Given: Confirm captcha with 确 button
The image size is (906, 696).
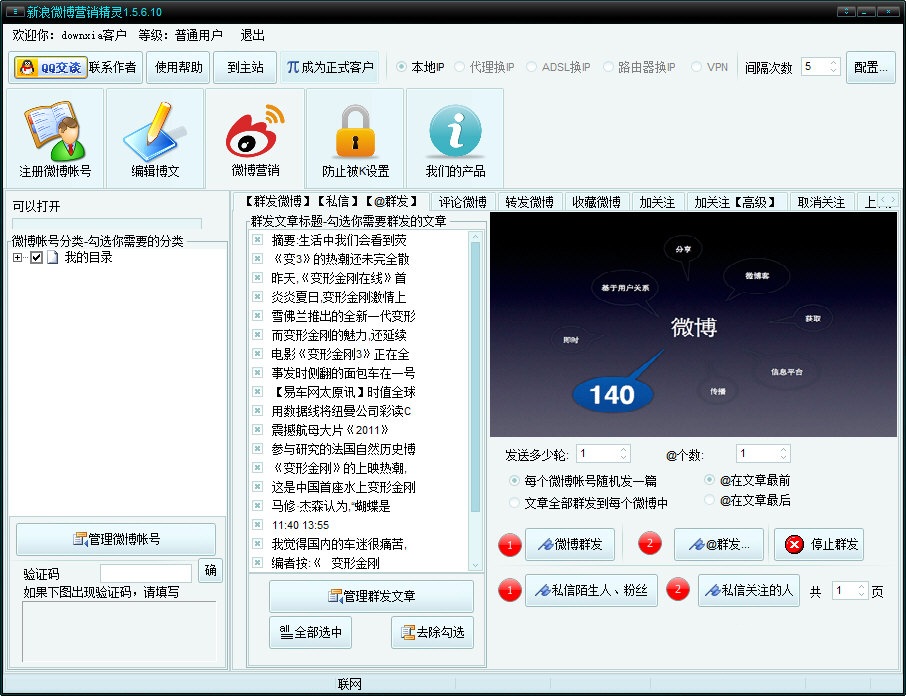Looking at the screenshot, I should point(210,571).
